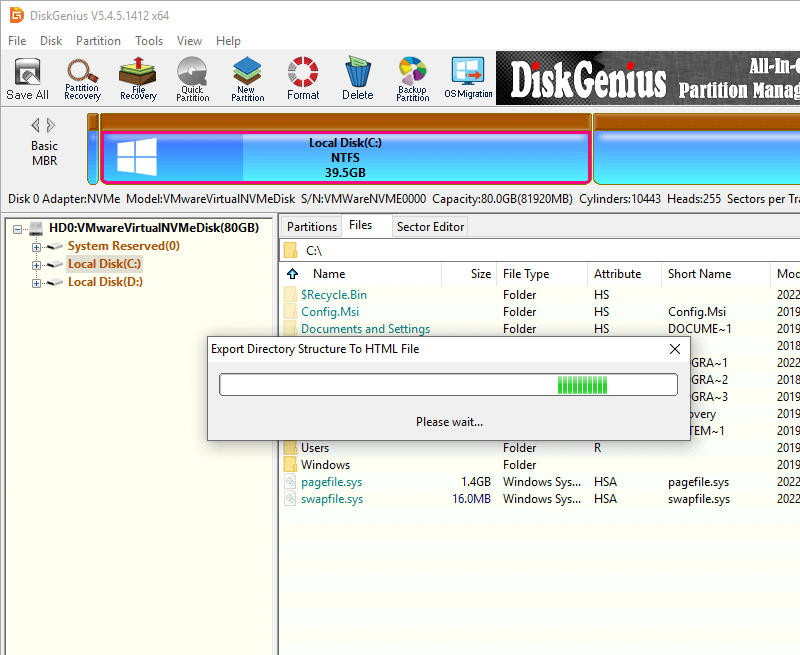Sort files by the Name column
The height and width of the screenshot is (655, 800).
pos(329,274)
